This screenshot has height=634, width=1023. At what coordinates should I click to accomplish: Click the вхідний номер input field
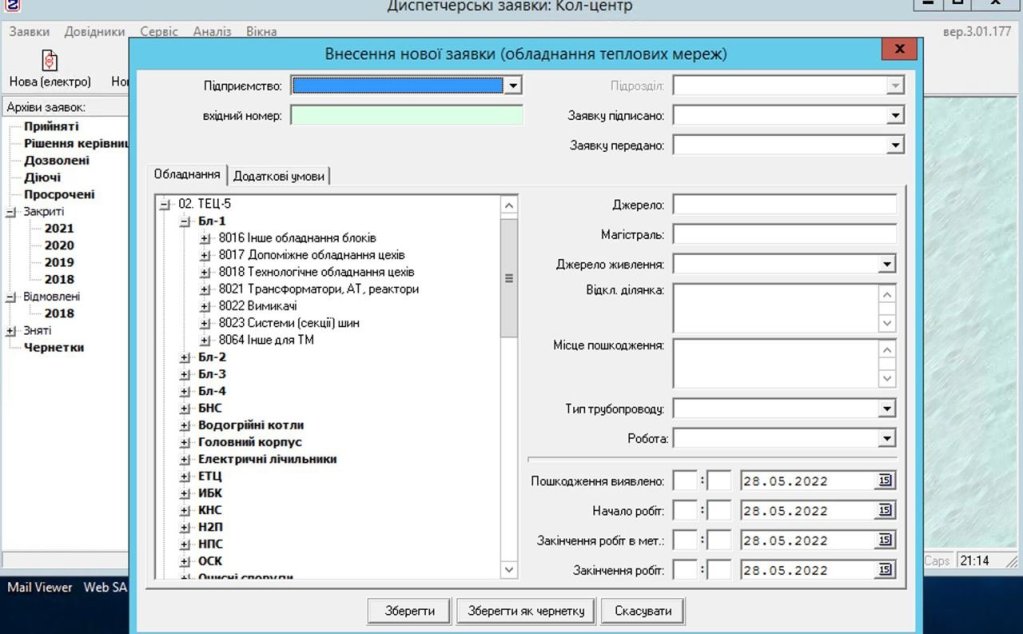pyautogui.click(x=406, y=116)
